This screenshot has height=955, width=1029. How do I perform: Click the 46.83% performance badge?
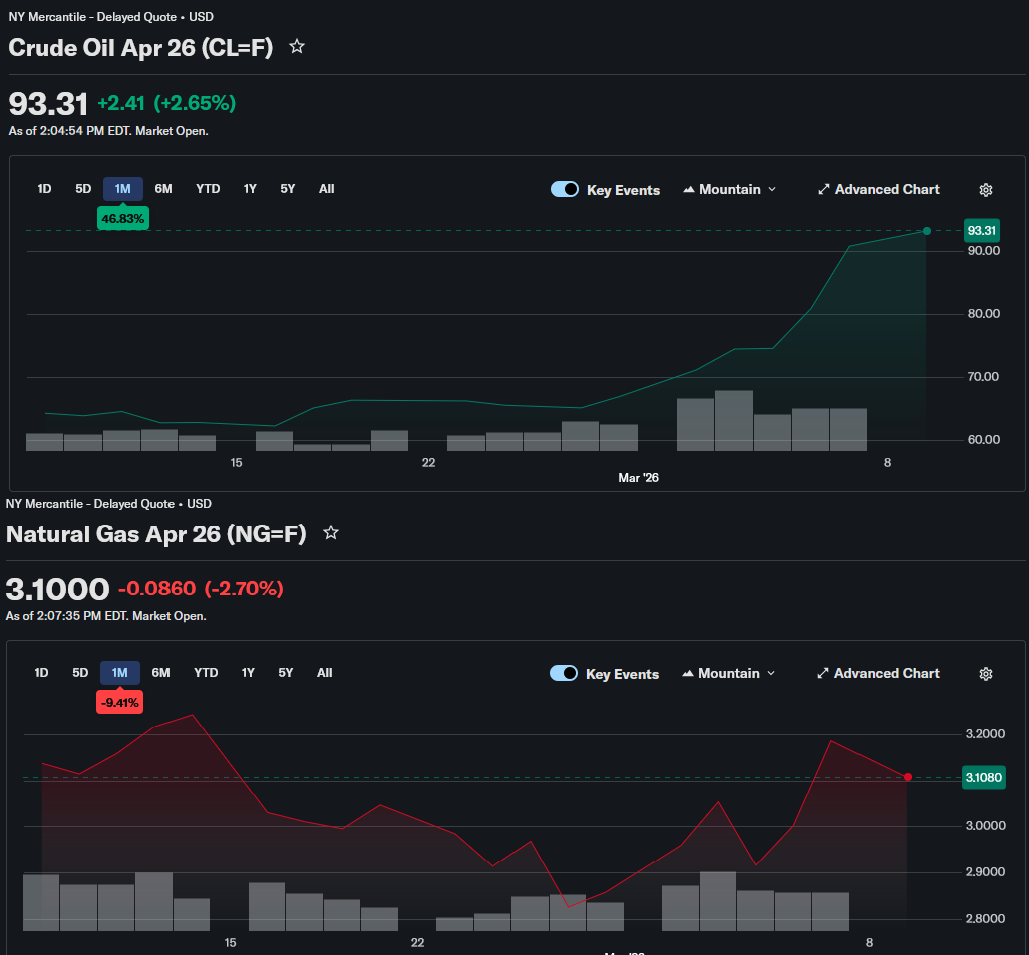(x=123, y=219)
